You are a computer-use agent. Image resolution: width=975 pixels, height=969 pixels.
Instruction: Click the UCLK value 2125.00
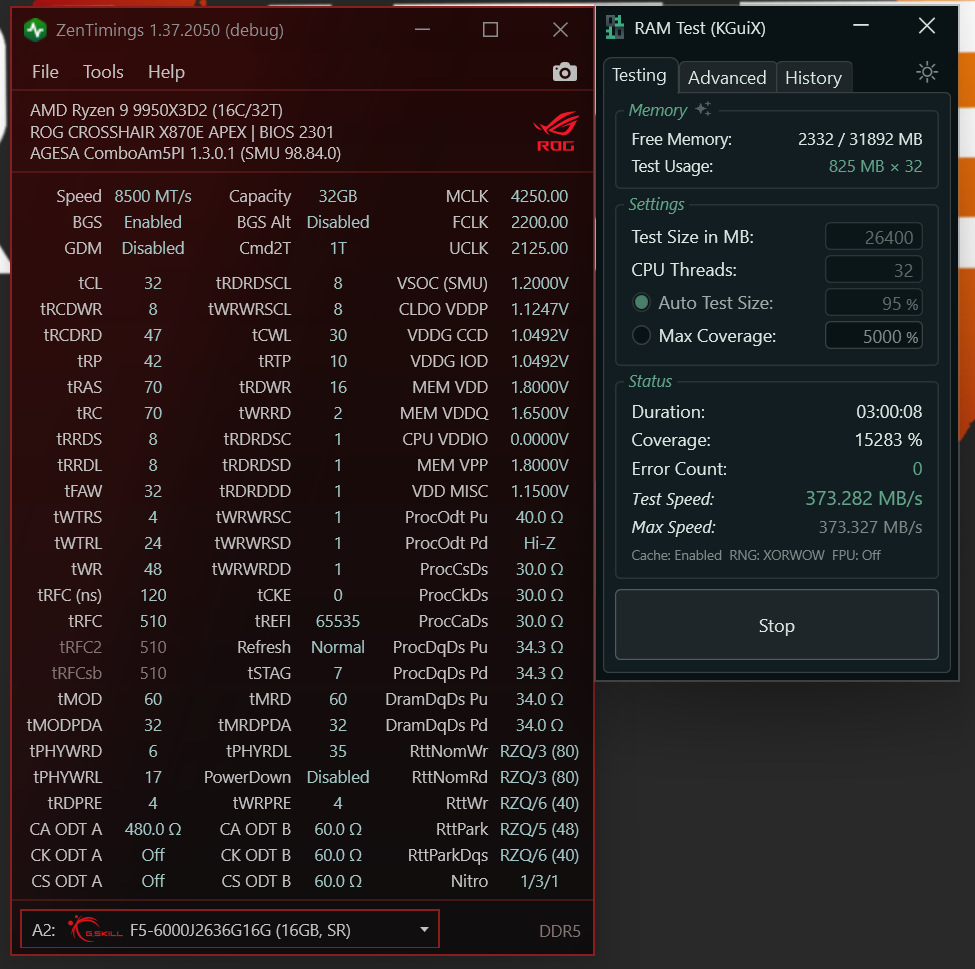click(x=539, y=248)
